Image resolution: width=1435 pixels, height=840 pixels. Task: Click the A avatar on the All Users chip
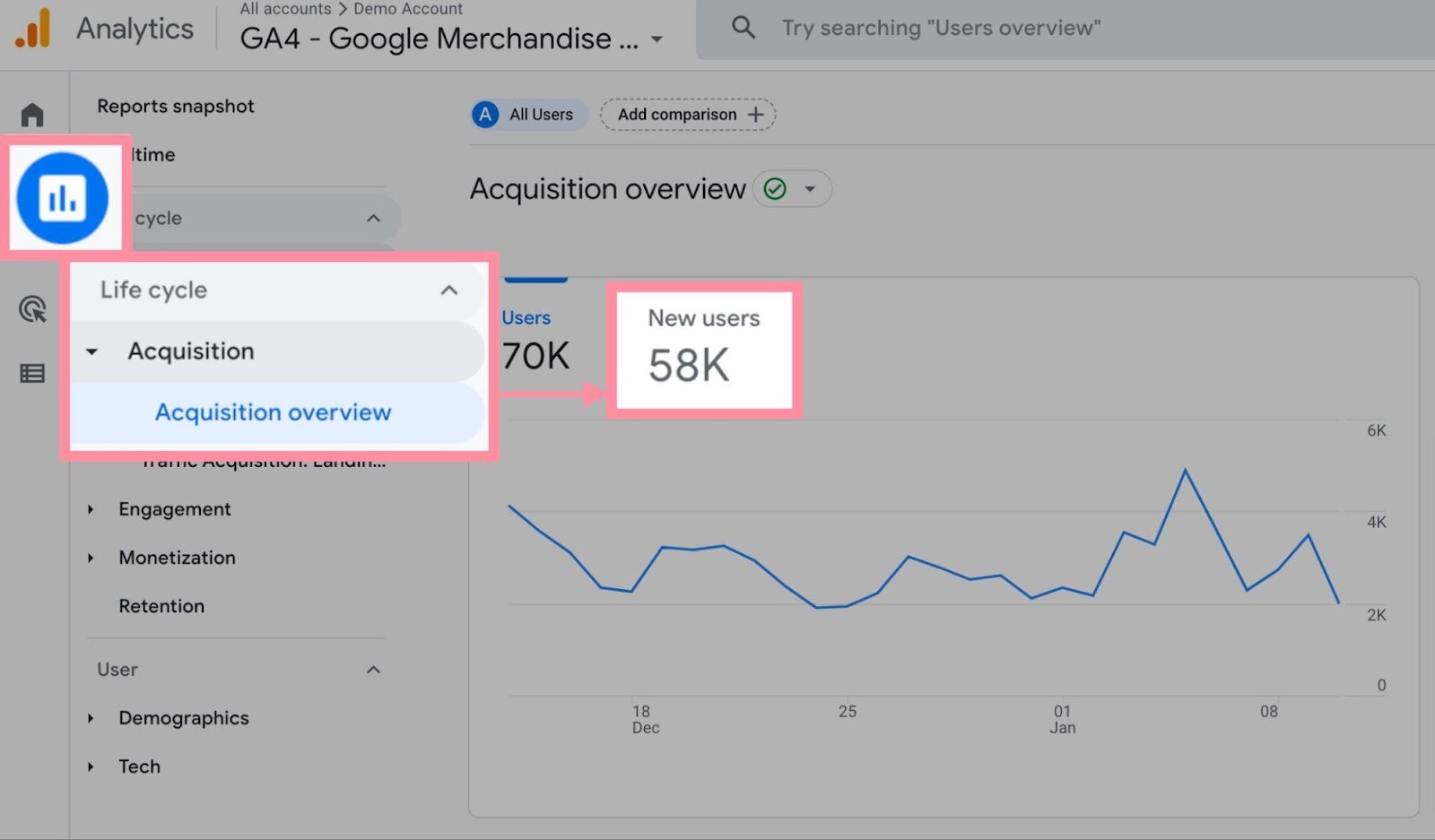(485, 114)
